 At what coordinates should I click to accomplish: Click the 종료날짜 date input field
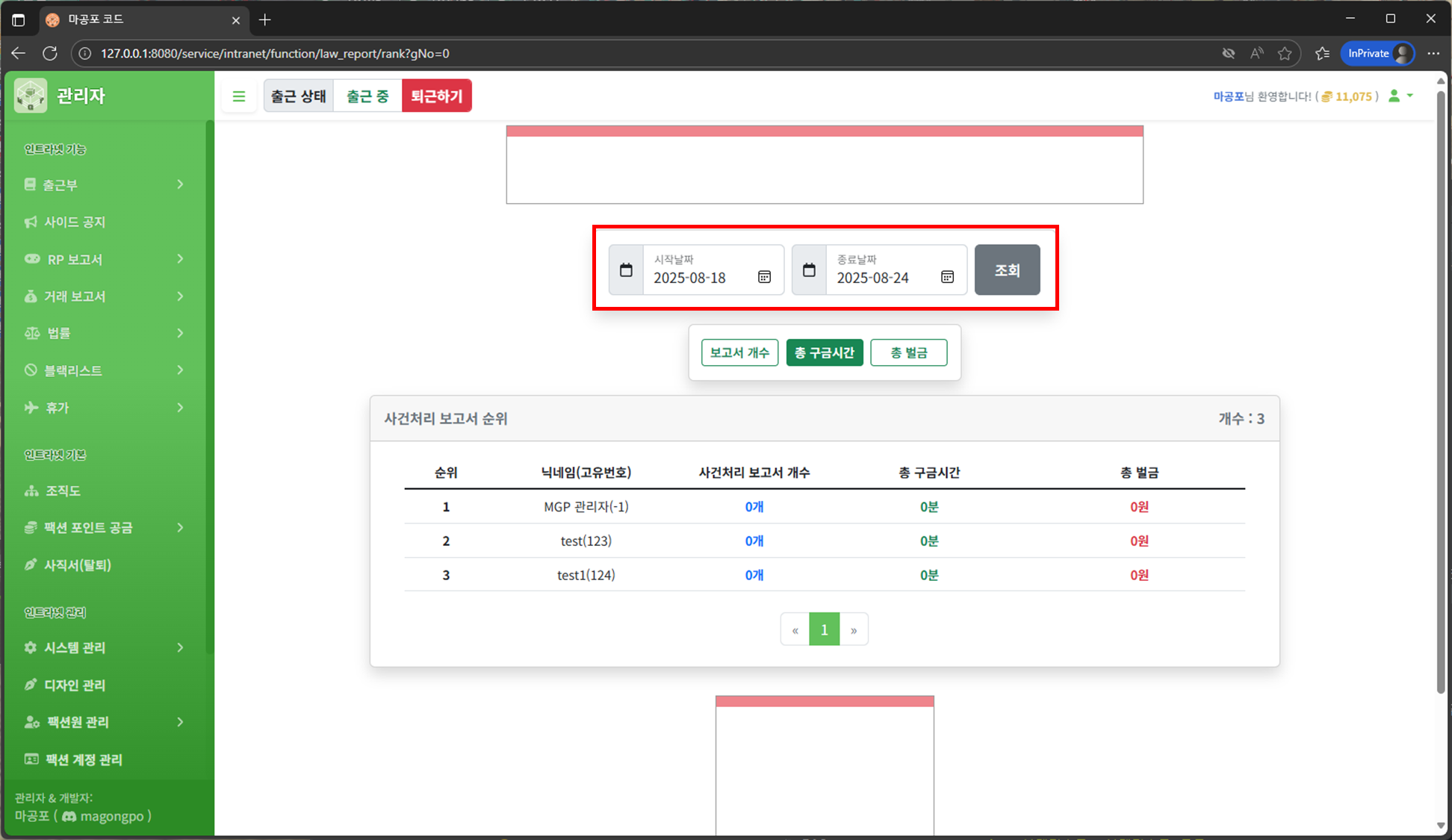[896, 270]
